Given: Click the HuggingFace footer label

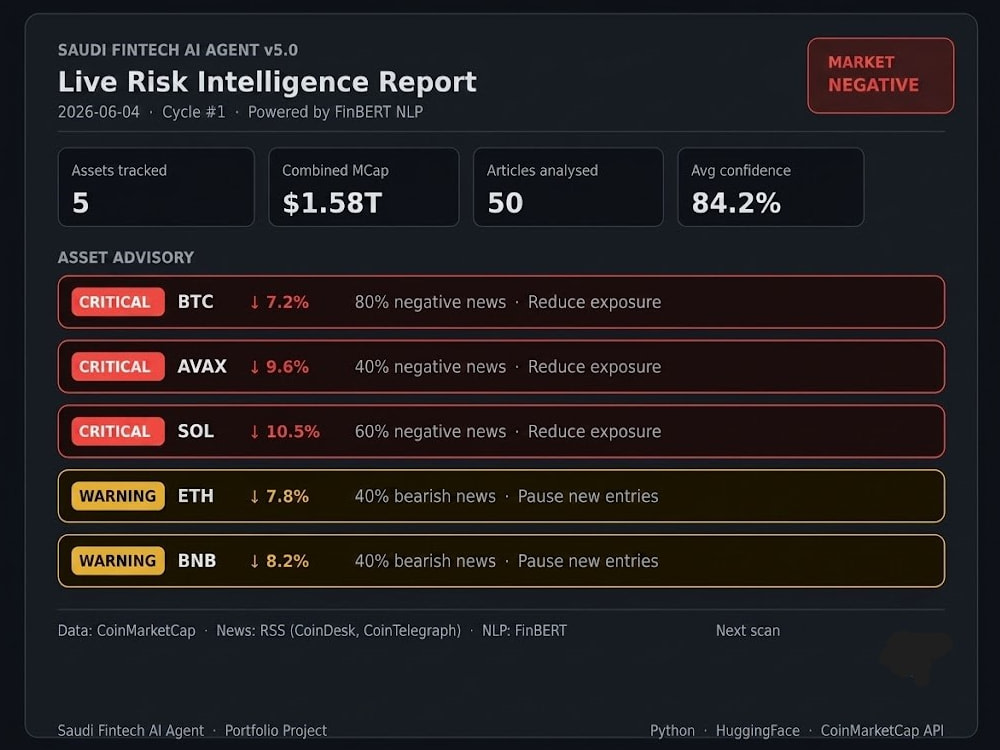Looking at the screenshot, I should [x=758, y=731].
